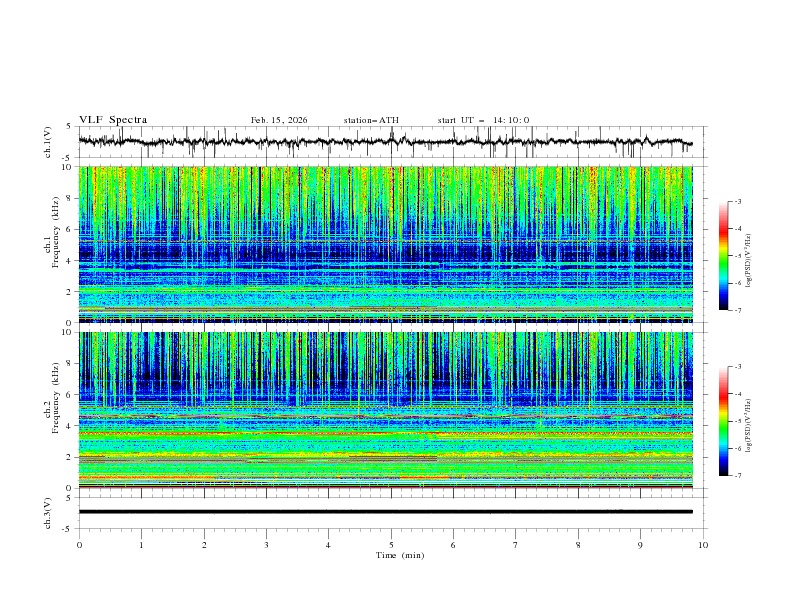Click the ch.1 spectrogram color scale bar

point(724,255)
